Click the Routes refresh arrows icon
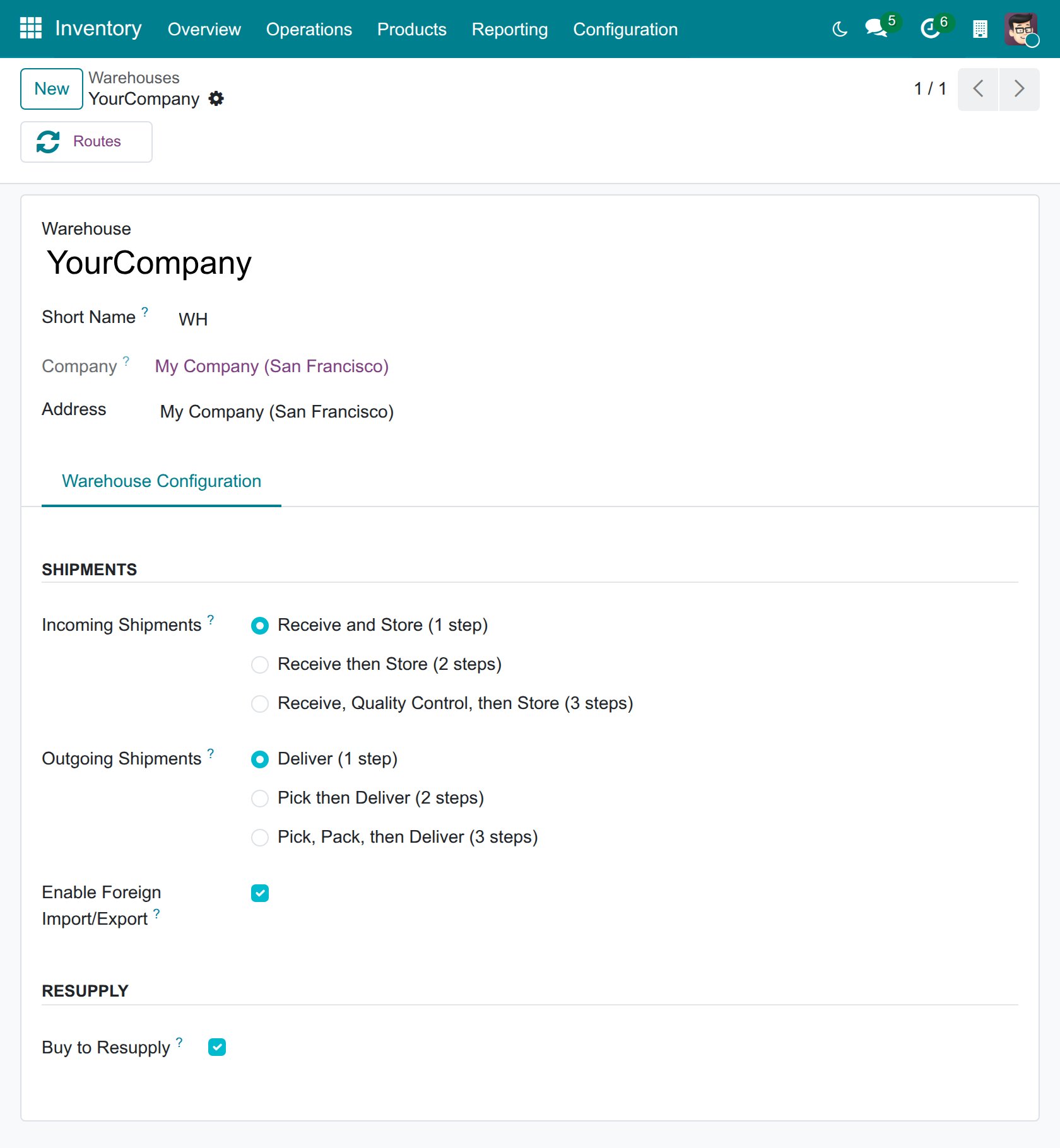Screen dimensions: 1060x1148 (x=48, y=142)
